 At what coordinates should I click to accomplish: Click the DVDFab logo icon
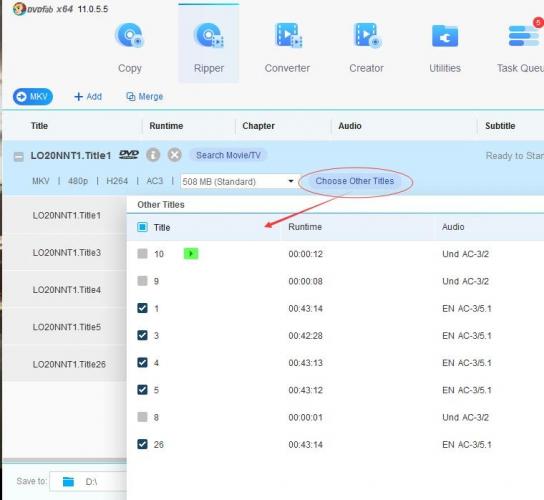pos(19,9)
